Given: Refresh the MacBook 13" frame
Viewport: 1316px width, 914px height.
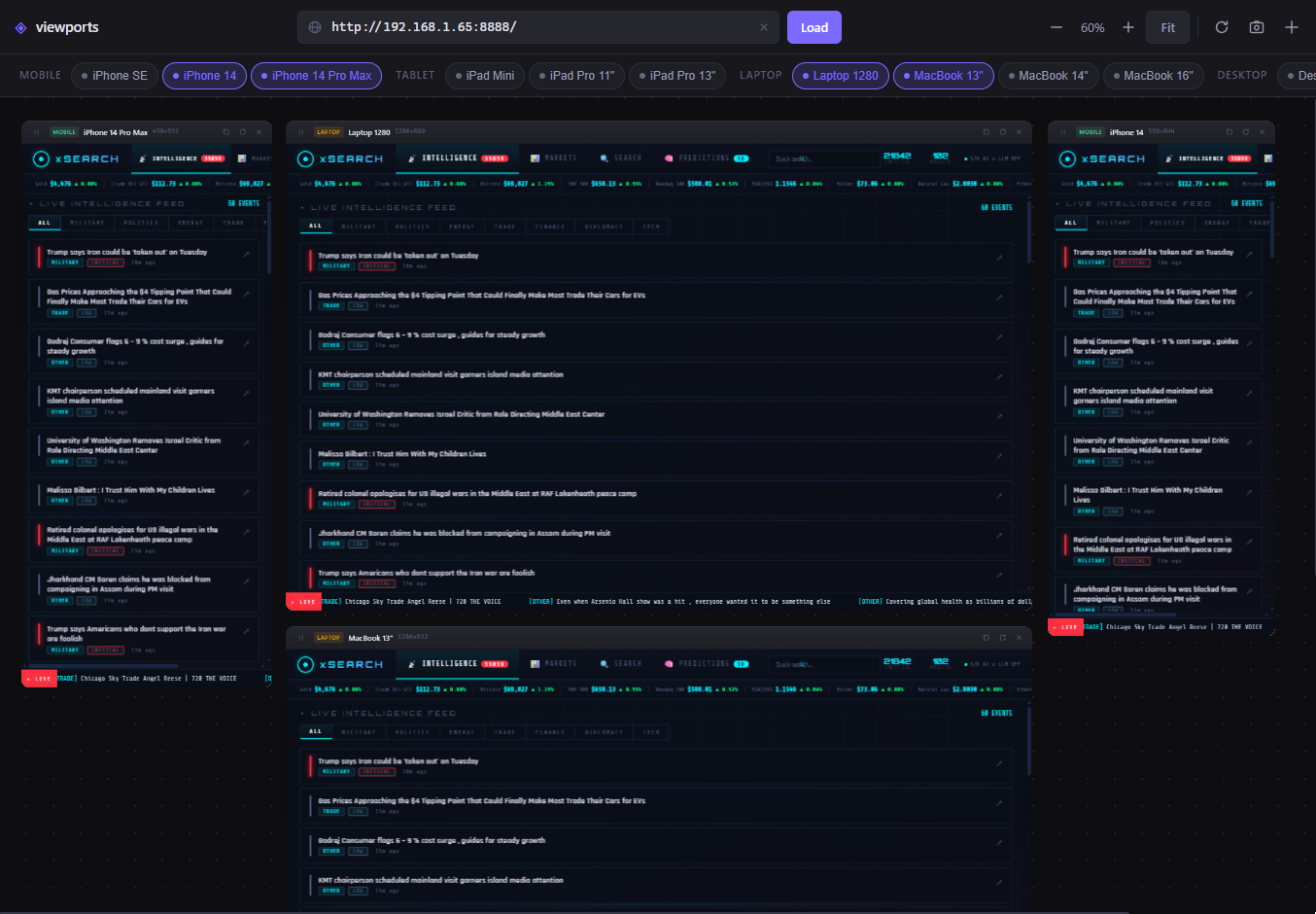Looking at the screenshot, I should pos(1002,638).
